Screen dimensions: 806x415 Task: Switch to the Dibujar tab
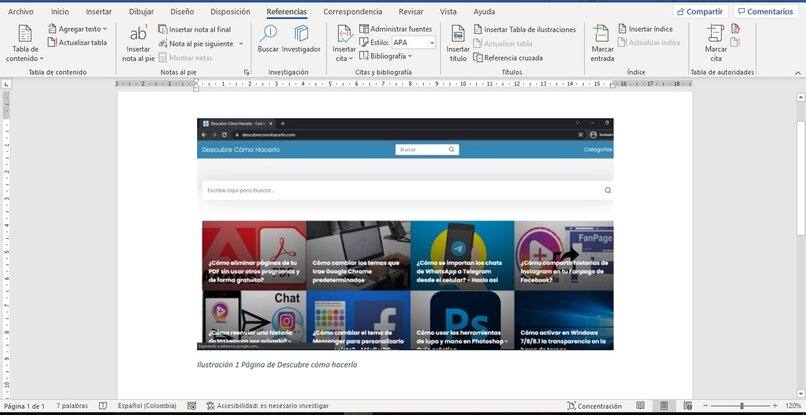point(141,11)
